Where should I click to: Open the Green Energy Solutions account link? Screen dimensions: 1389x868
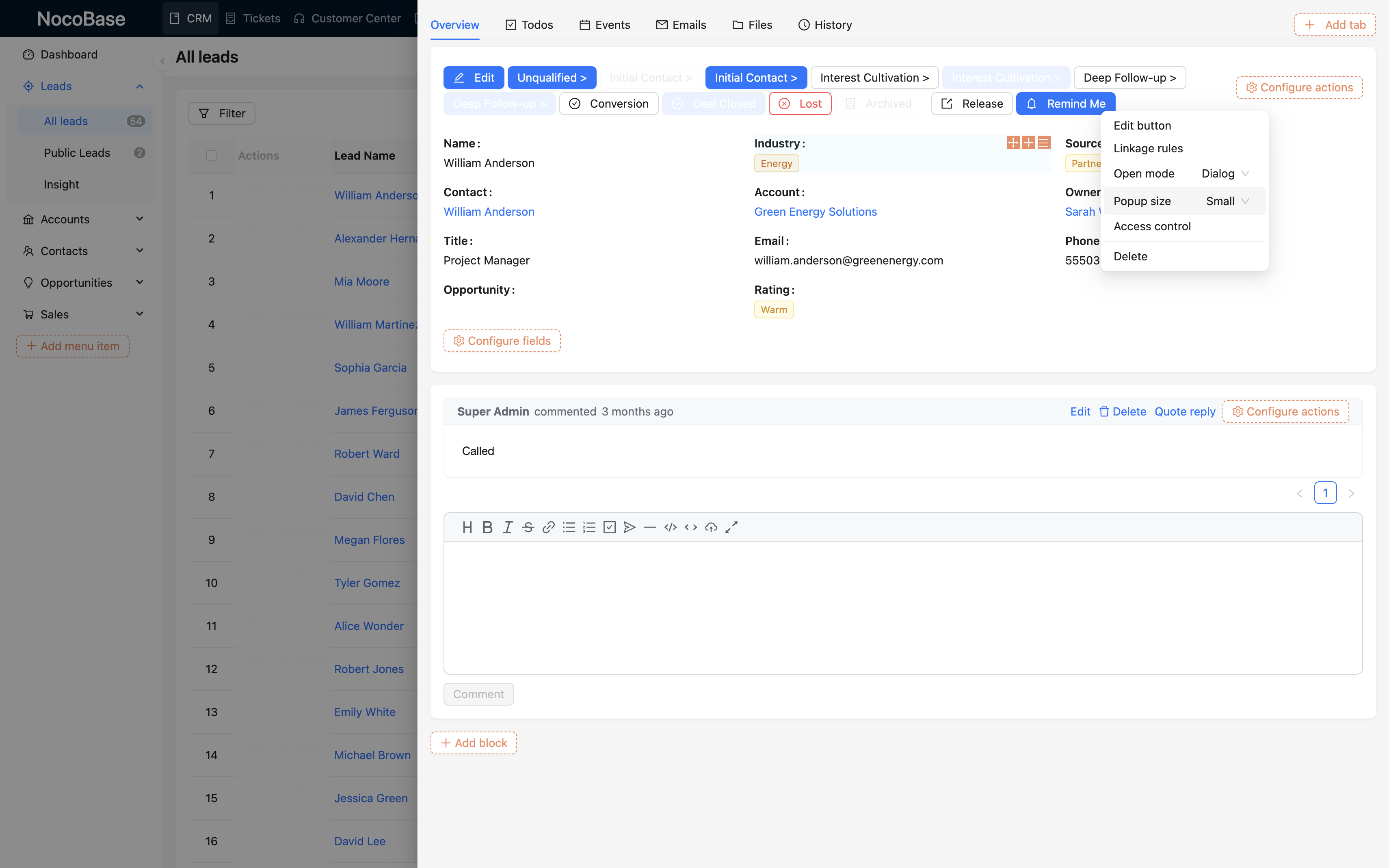pos(815,211)
